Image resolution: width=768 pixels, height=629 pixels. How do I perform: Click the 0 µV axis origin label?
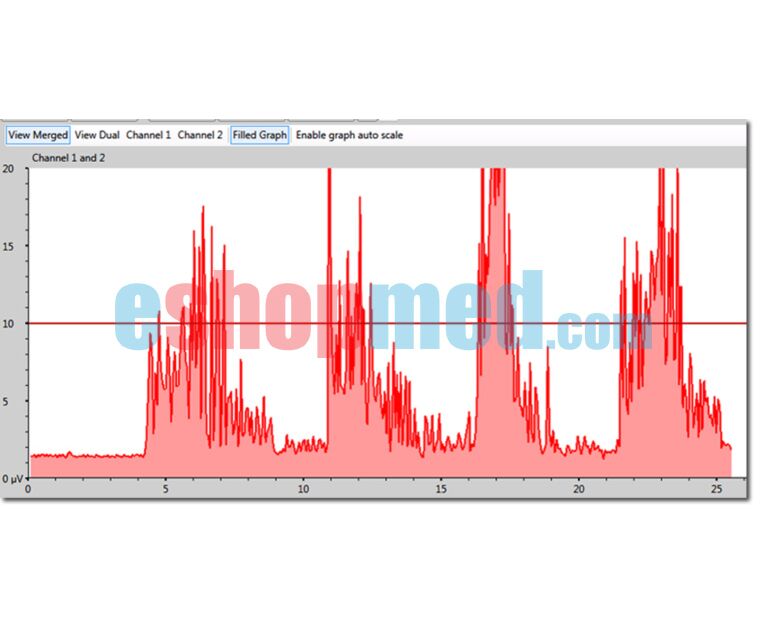point(11,479)
